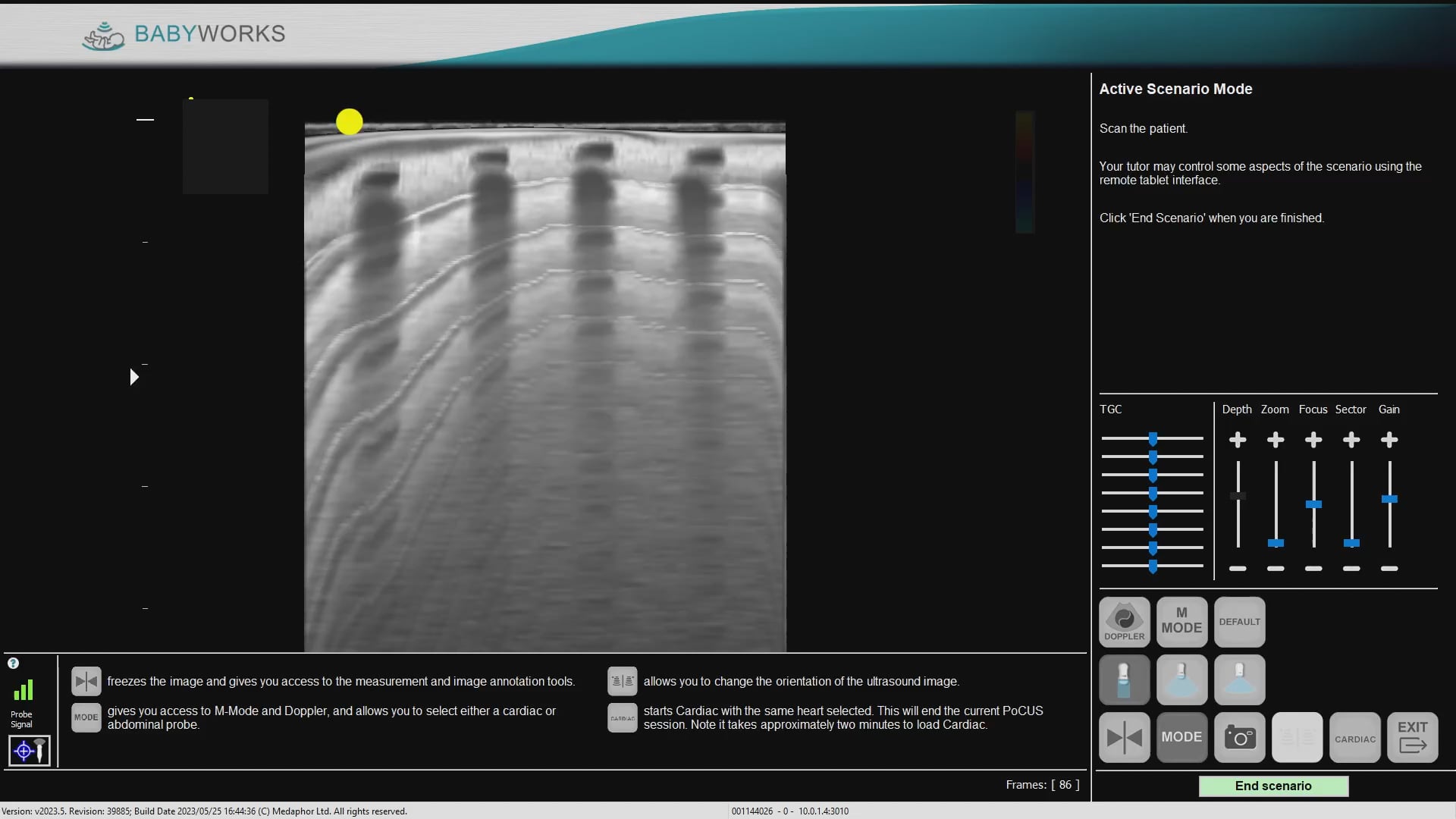This screenshot has width=1456, height=819.
Task: Increase Sector with plus button
Action: pyautogui.click(x=1351, y=440)
